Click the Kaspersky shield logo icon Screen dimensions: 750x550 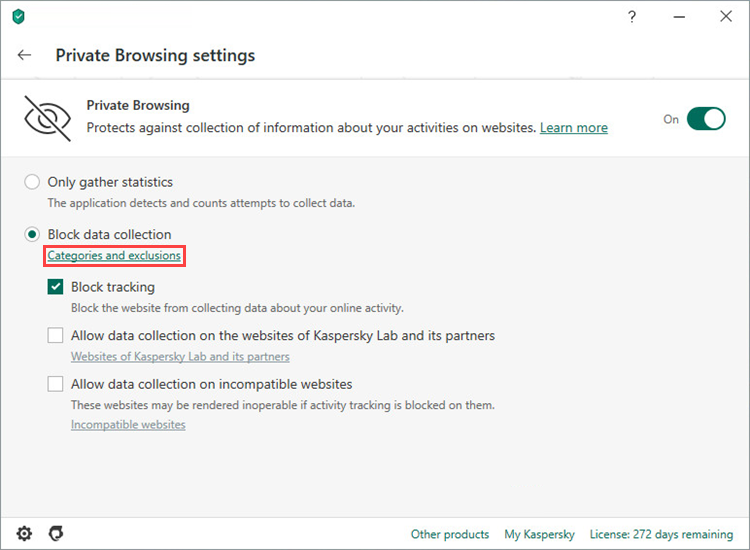(x=18, y=17)
